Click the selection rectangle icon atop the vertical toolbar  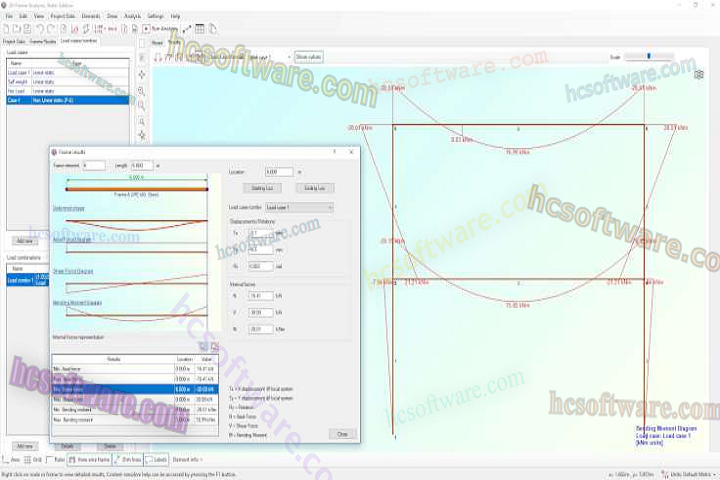coord(142,43)
